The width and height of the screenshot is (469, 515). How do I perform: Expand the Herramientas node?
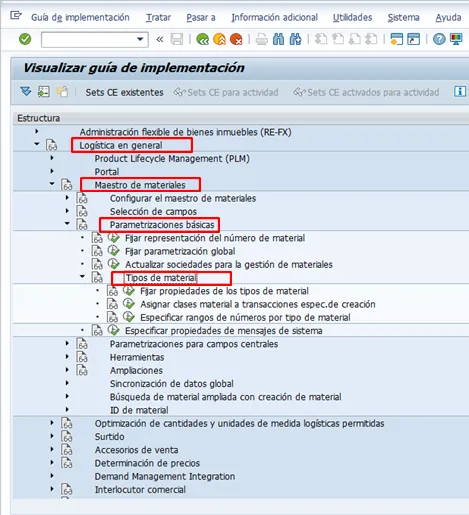[x=67, y=356]
